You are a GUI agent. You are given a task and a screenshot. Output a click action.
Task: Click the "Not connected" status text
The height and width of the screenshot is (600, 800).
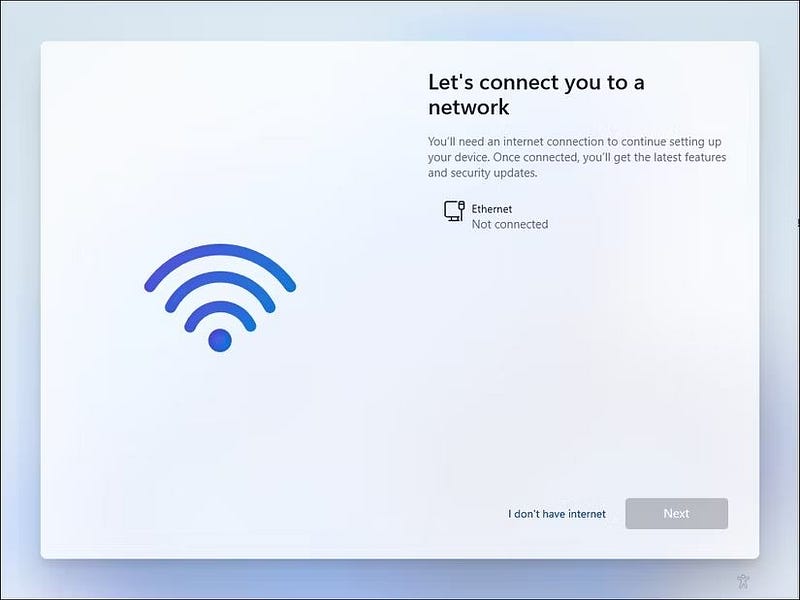510,224
